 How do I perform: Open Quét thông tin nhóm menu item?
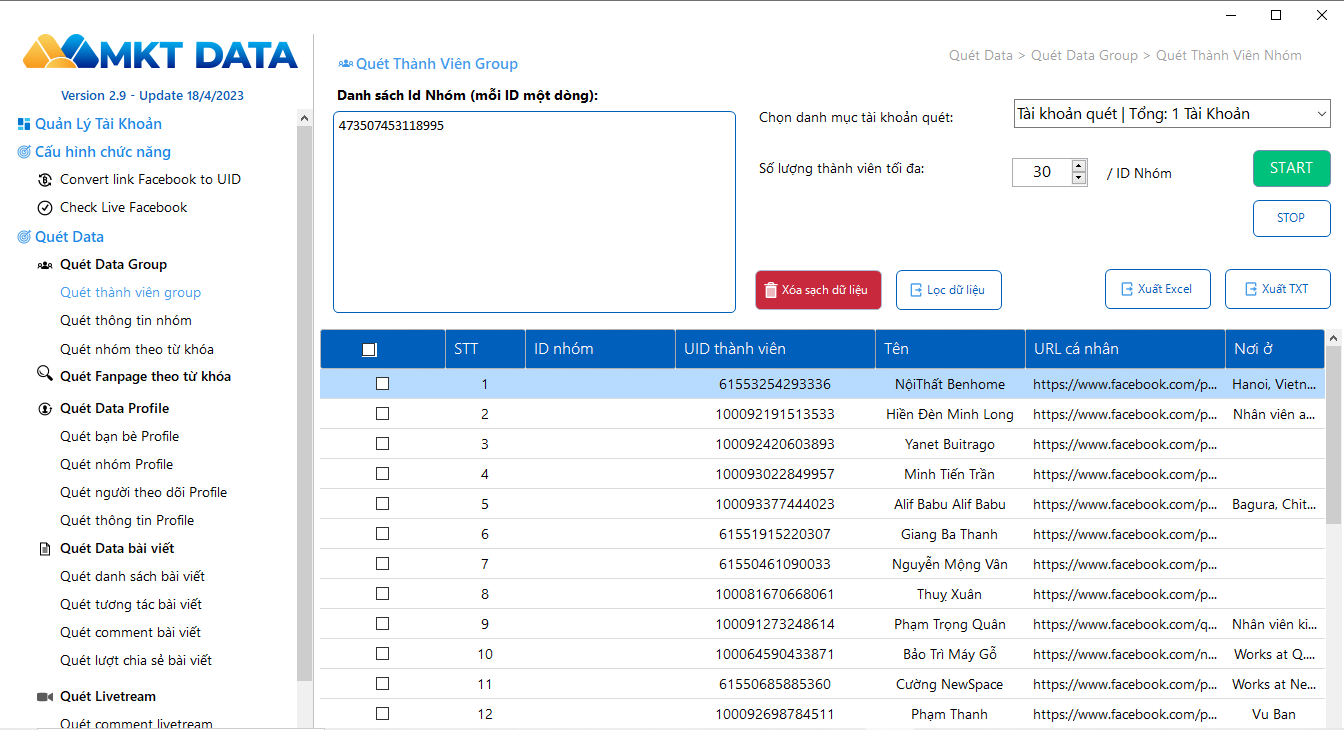click(x=126, y=321)
